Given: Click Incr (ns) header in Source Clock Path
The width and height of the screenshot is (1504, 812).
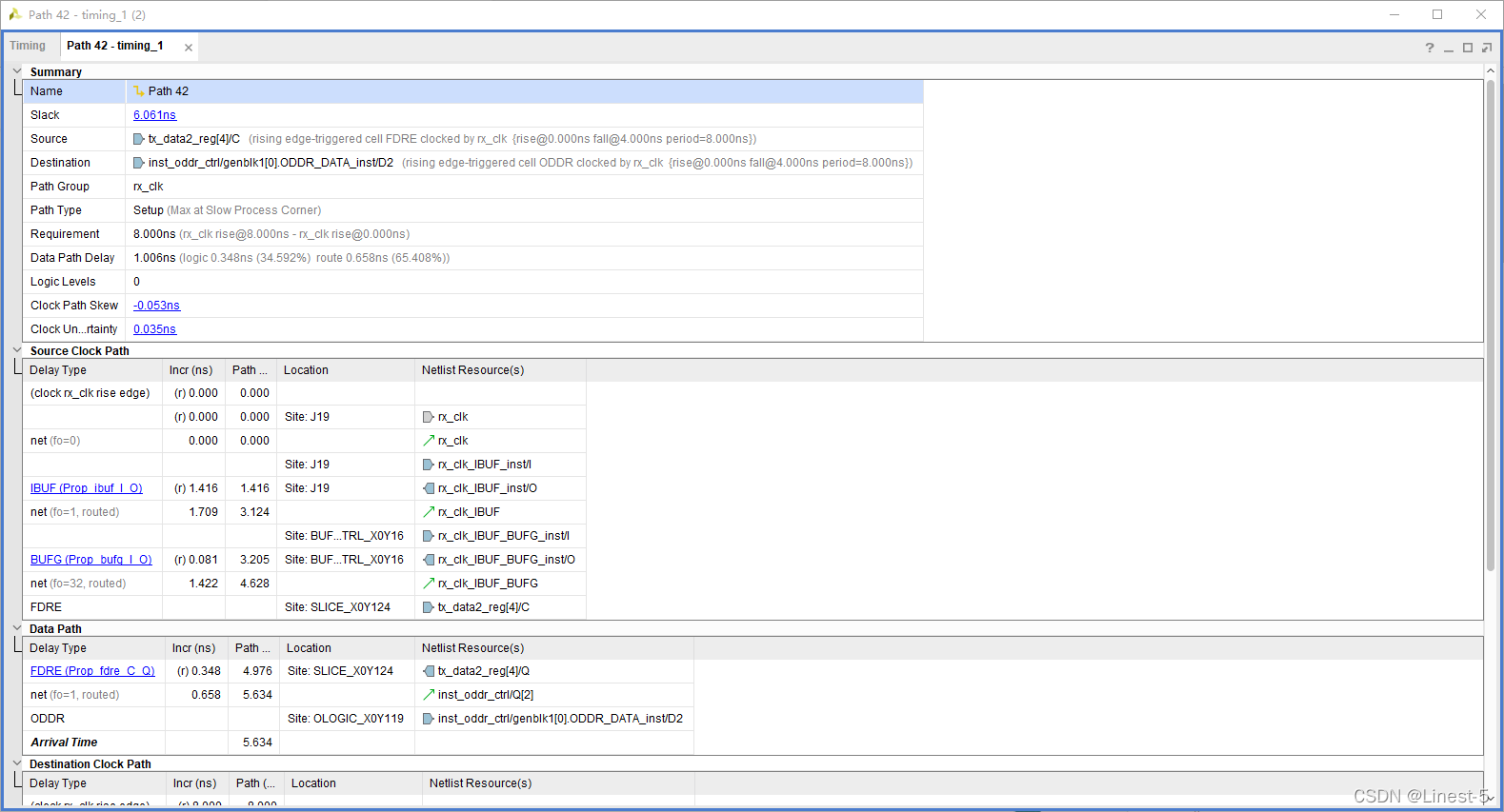Looking at the screenshot, I should (x=193, y=370).
